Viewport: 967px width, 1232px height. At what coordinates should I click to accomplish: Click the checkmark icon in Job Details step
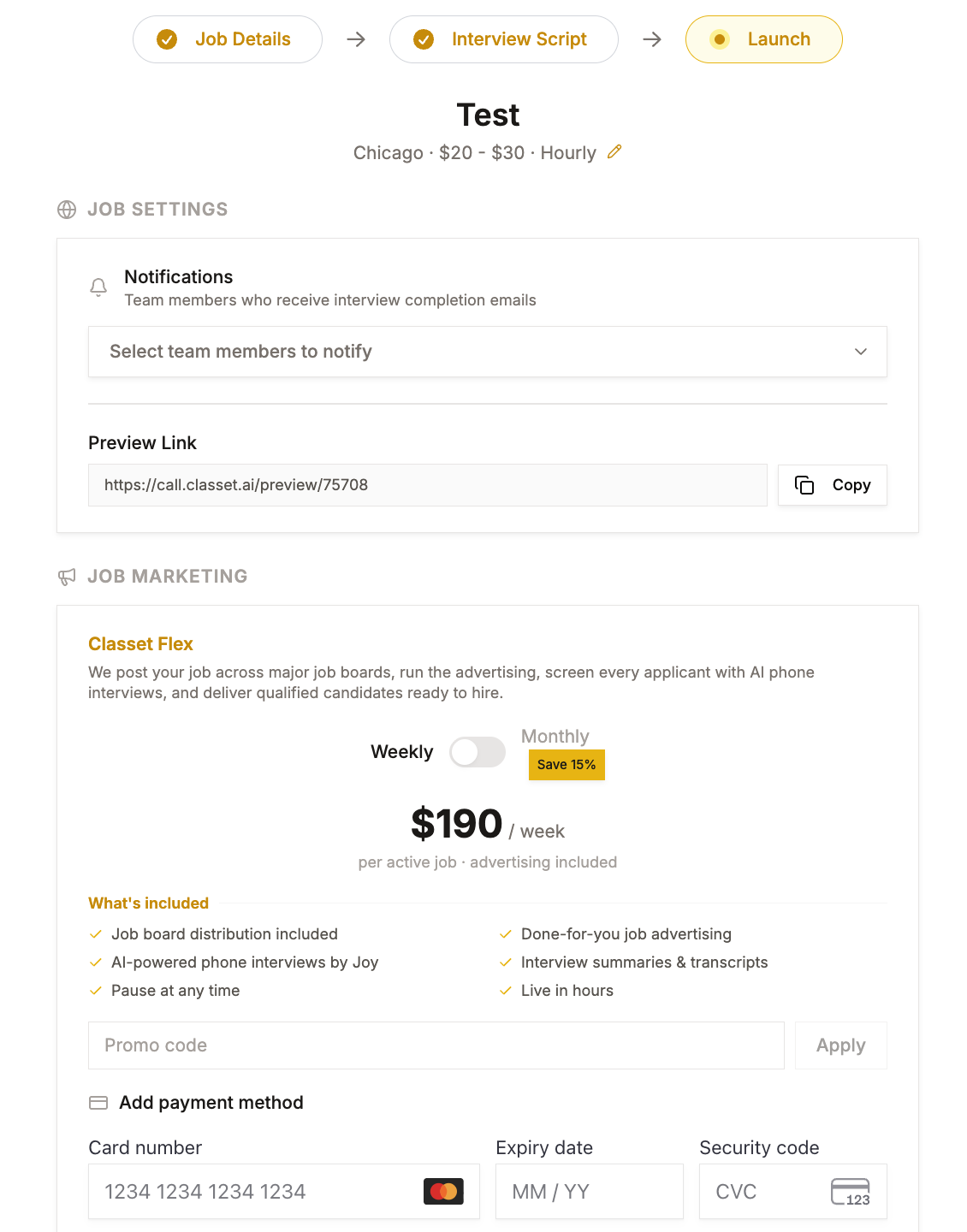(167, 39)
